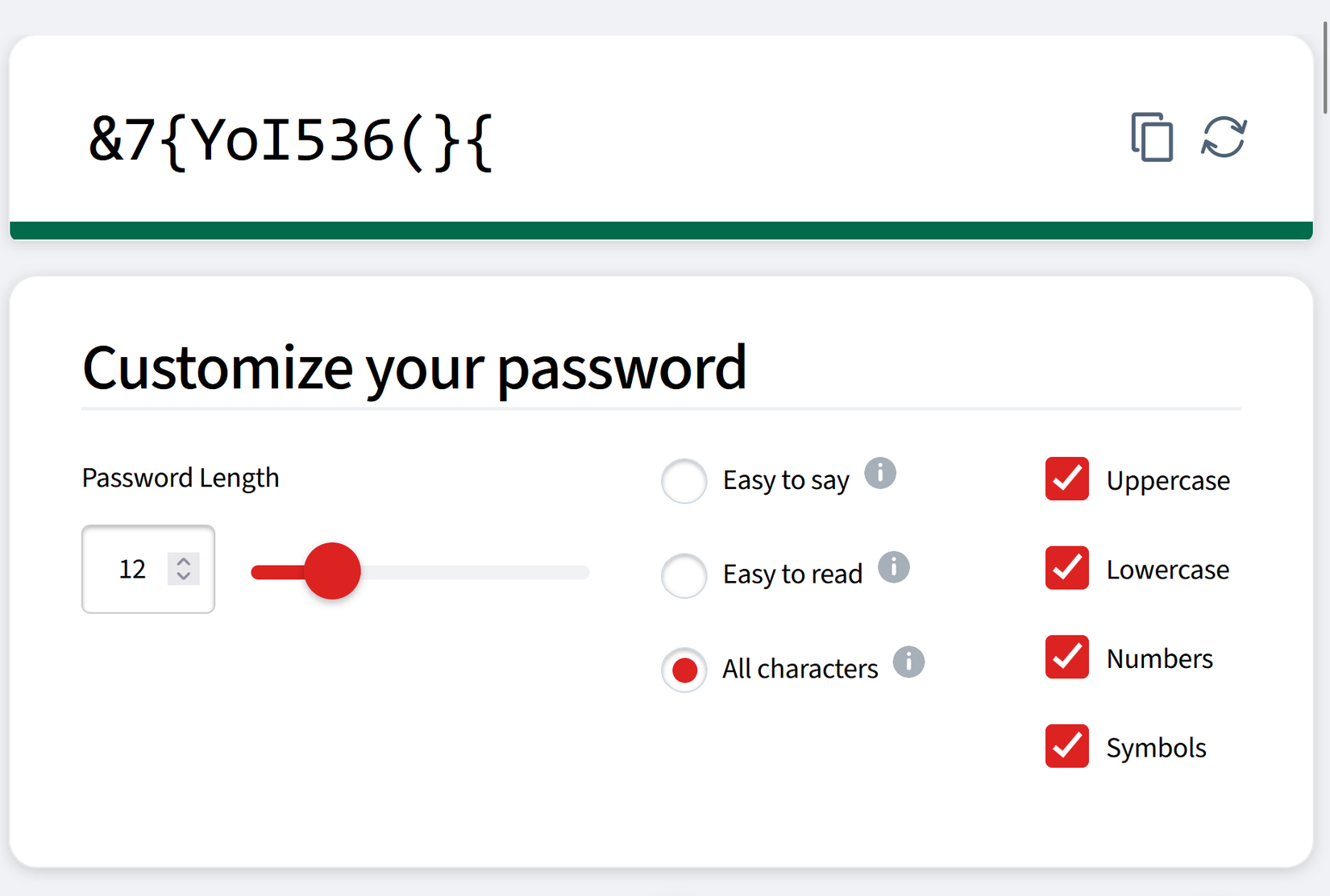This screenshot has width=1330, height=896.
Task: Toggle the Numbers checkbox
Action: [x=1066, y=657]
